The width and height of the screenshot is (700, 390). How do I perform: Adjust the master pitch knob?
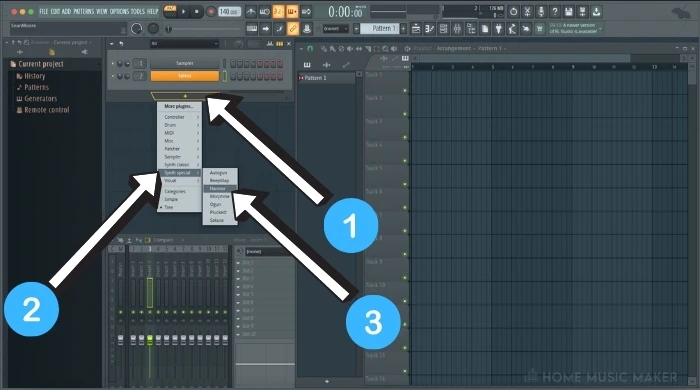click(x=153, y=29)
